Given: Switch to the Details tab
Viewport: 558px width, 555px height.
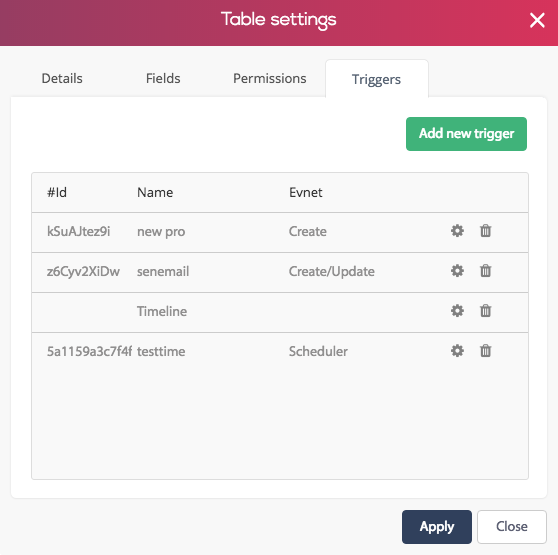Looking at the screenshot, I should point(62,78).
